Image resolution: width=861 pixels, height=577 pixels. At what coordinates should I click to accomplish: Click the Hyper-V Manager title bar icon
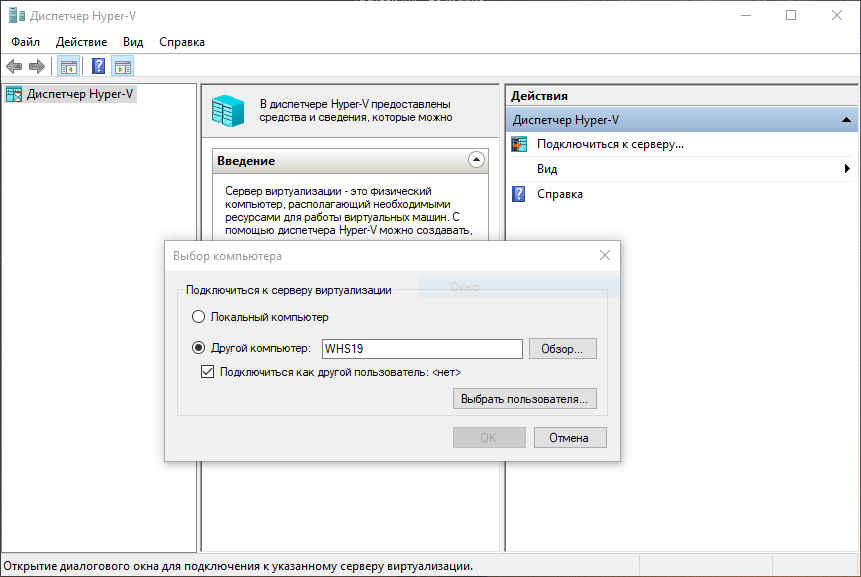[16, 15]
